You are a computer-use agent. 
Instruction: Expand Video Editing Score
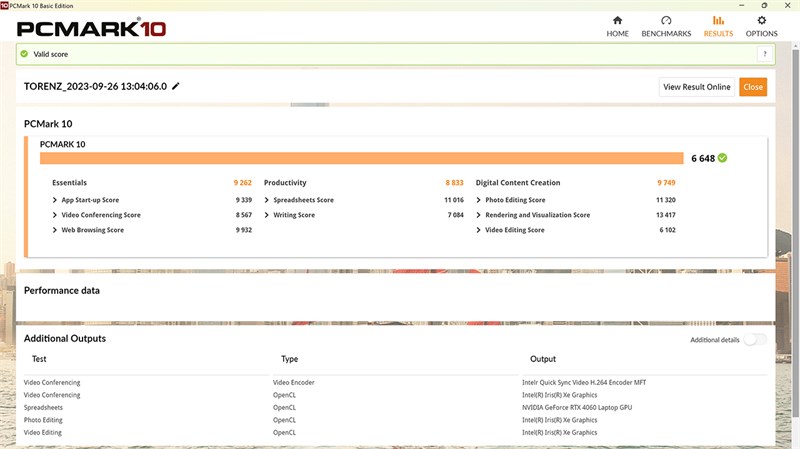tap(478, 230)
